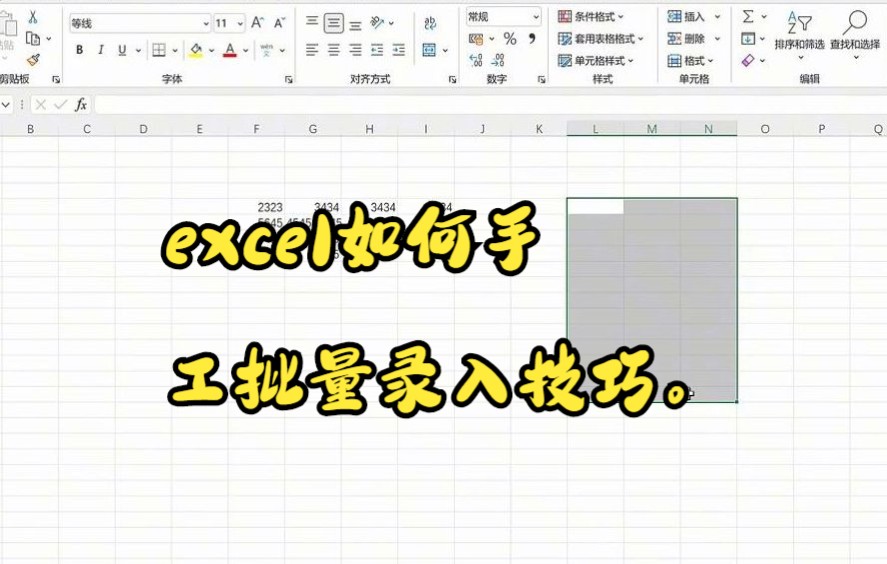Screen dimensions: 887x564
Task: Apply red font color A
Action: click(x=230, y=50)
